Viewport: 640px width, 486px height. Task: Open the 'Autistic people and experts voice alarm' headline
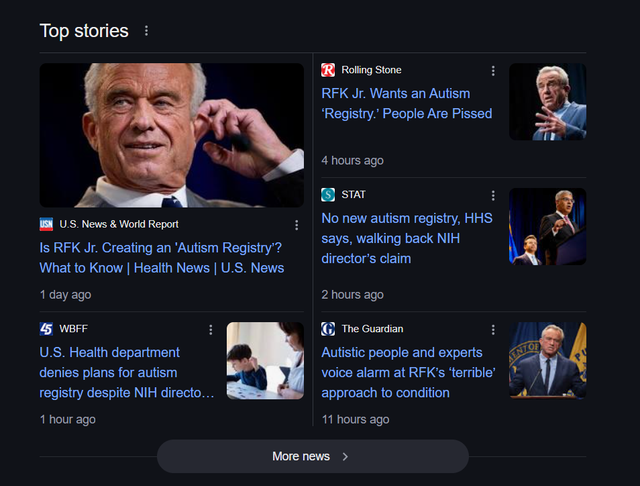click(x=408, y=373)
